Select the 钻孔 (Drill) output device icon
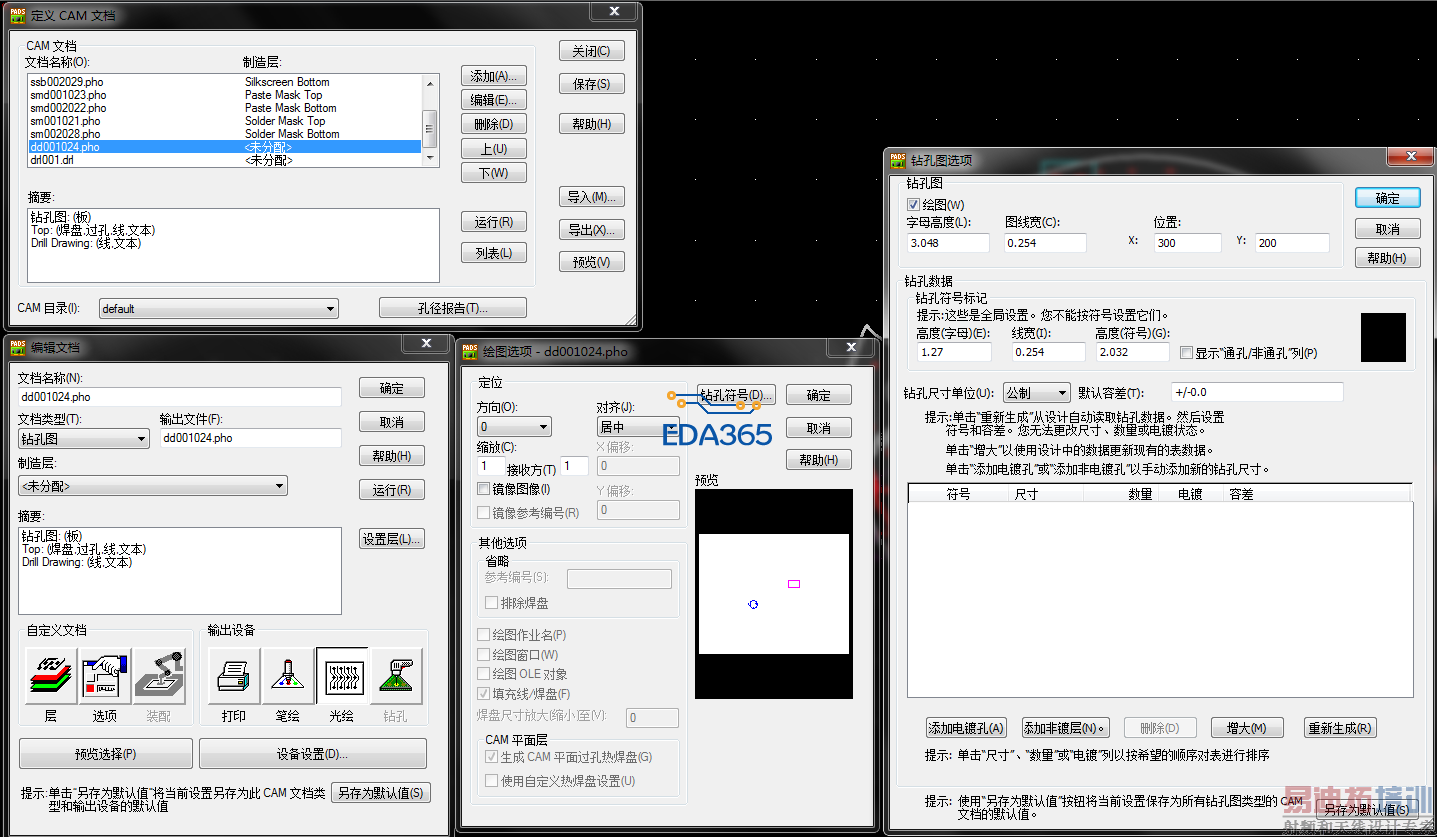This screenshot has width=1437, height=837. pos(396,676)
